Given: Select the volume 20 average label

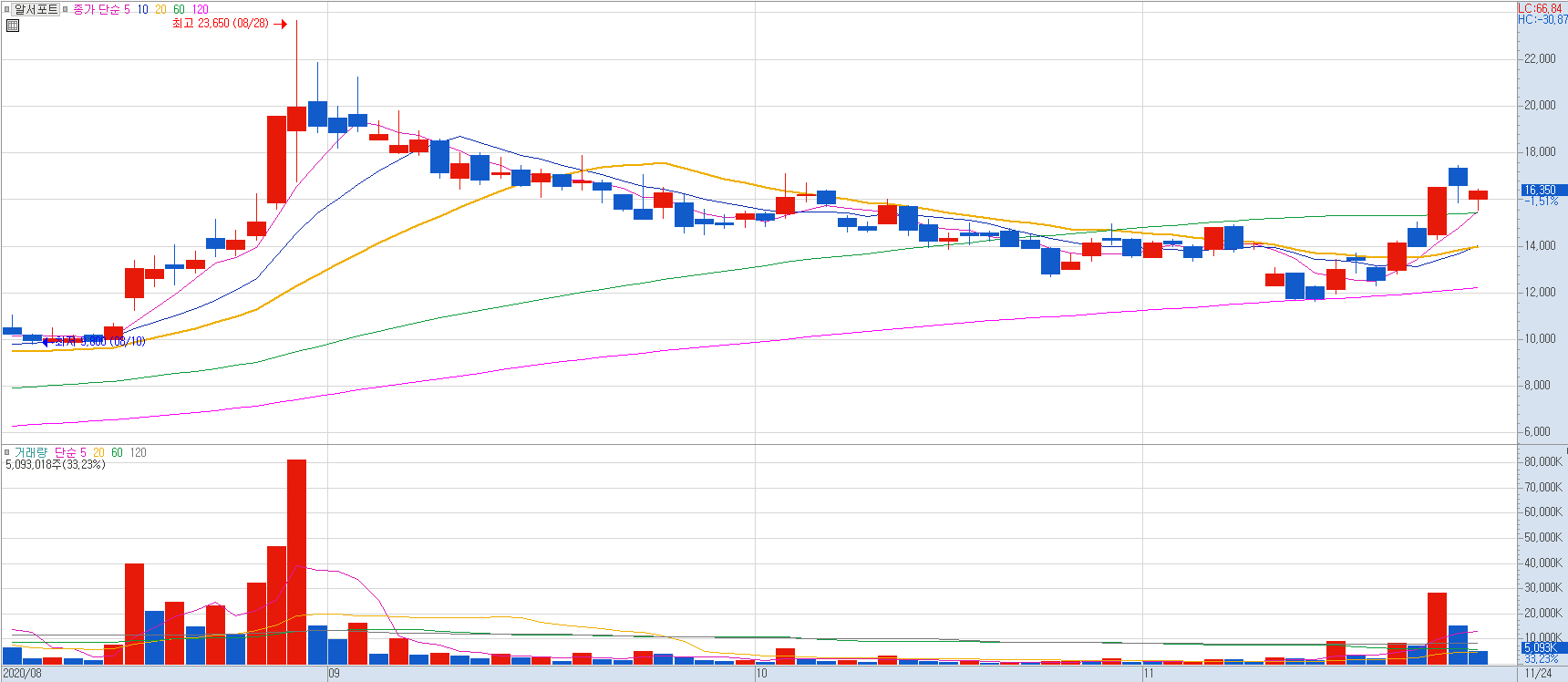Looking at the screenshot, I should pos(98,452).
